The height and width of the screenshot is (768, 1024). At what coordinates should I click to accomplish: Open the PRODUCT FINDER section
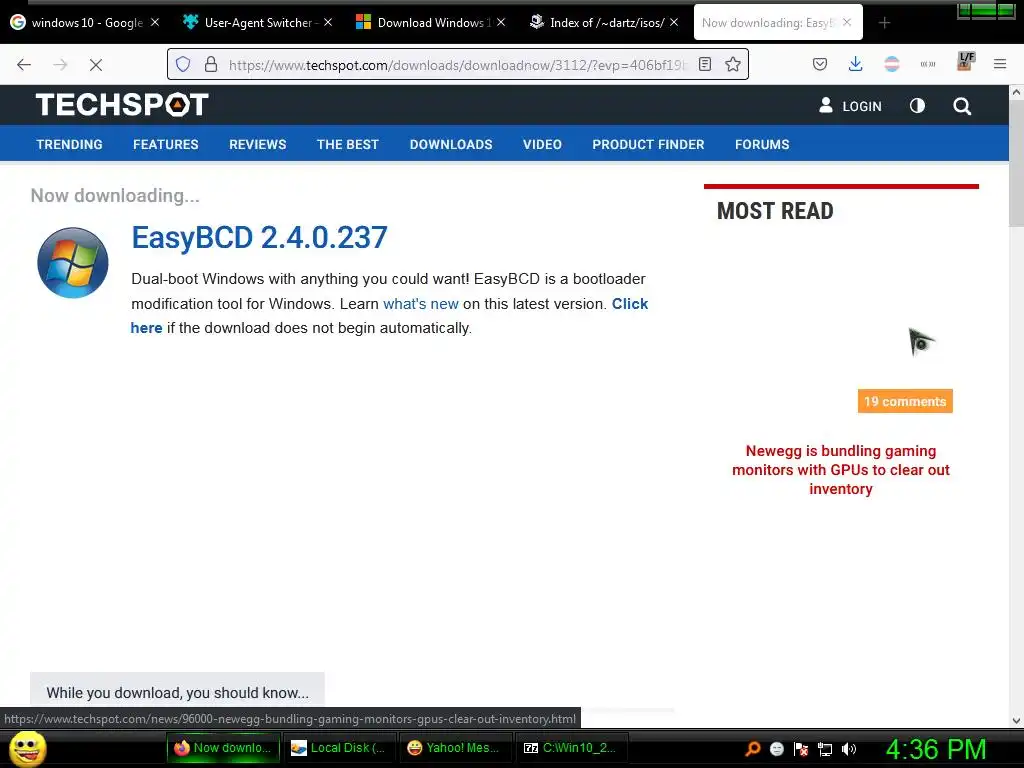tap(648, 144)
